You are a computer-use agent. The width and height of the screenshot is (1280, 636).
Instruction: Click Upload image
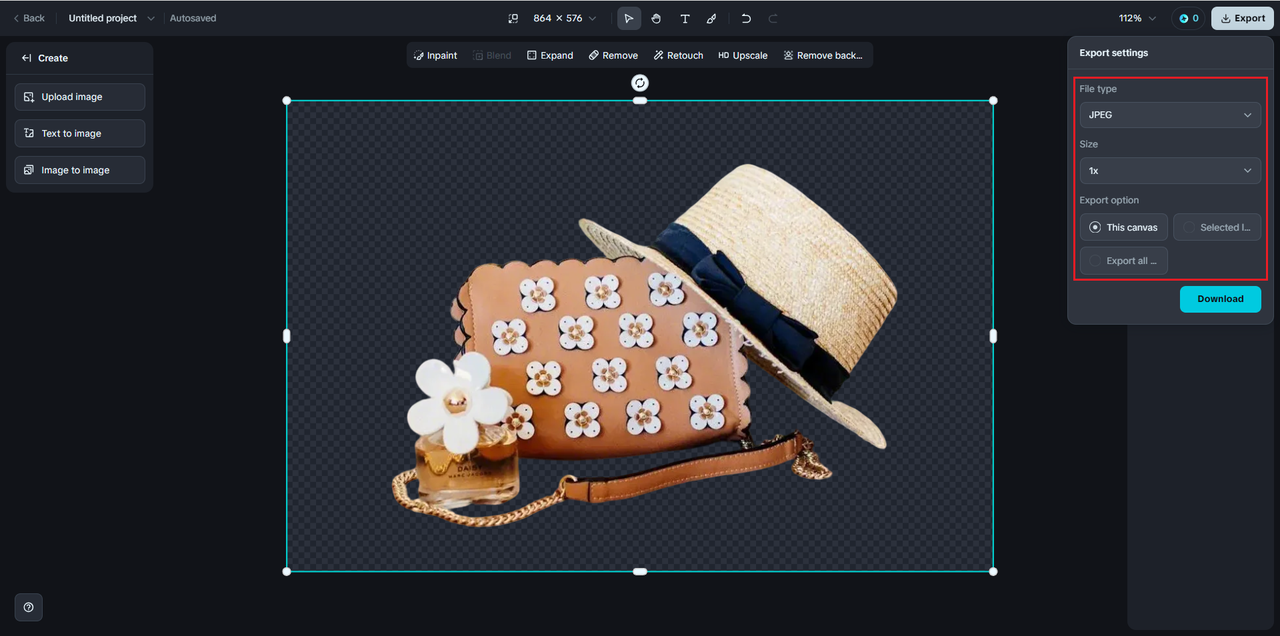[80, 97]
